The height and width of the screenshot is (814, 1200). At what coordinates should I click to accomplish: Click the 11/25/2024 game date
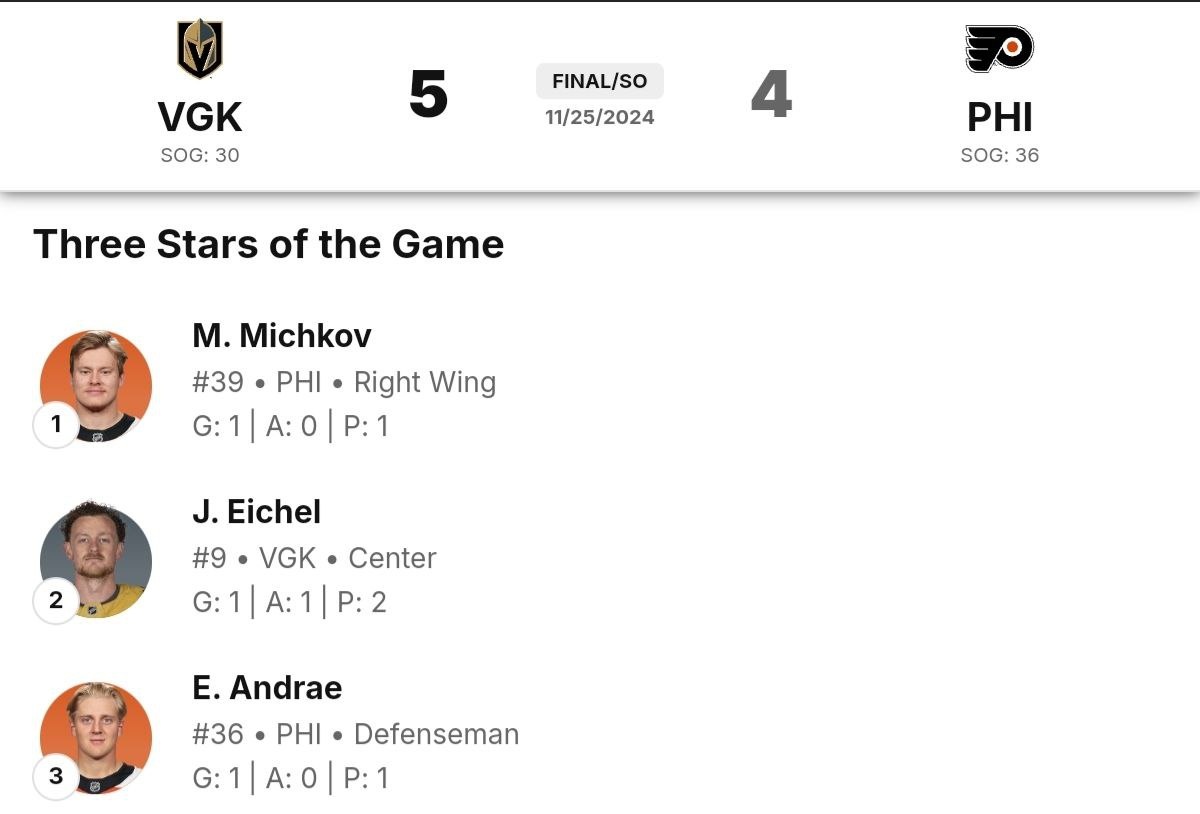pyautogui.click(x=600, y=117)
